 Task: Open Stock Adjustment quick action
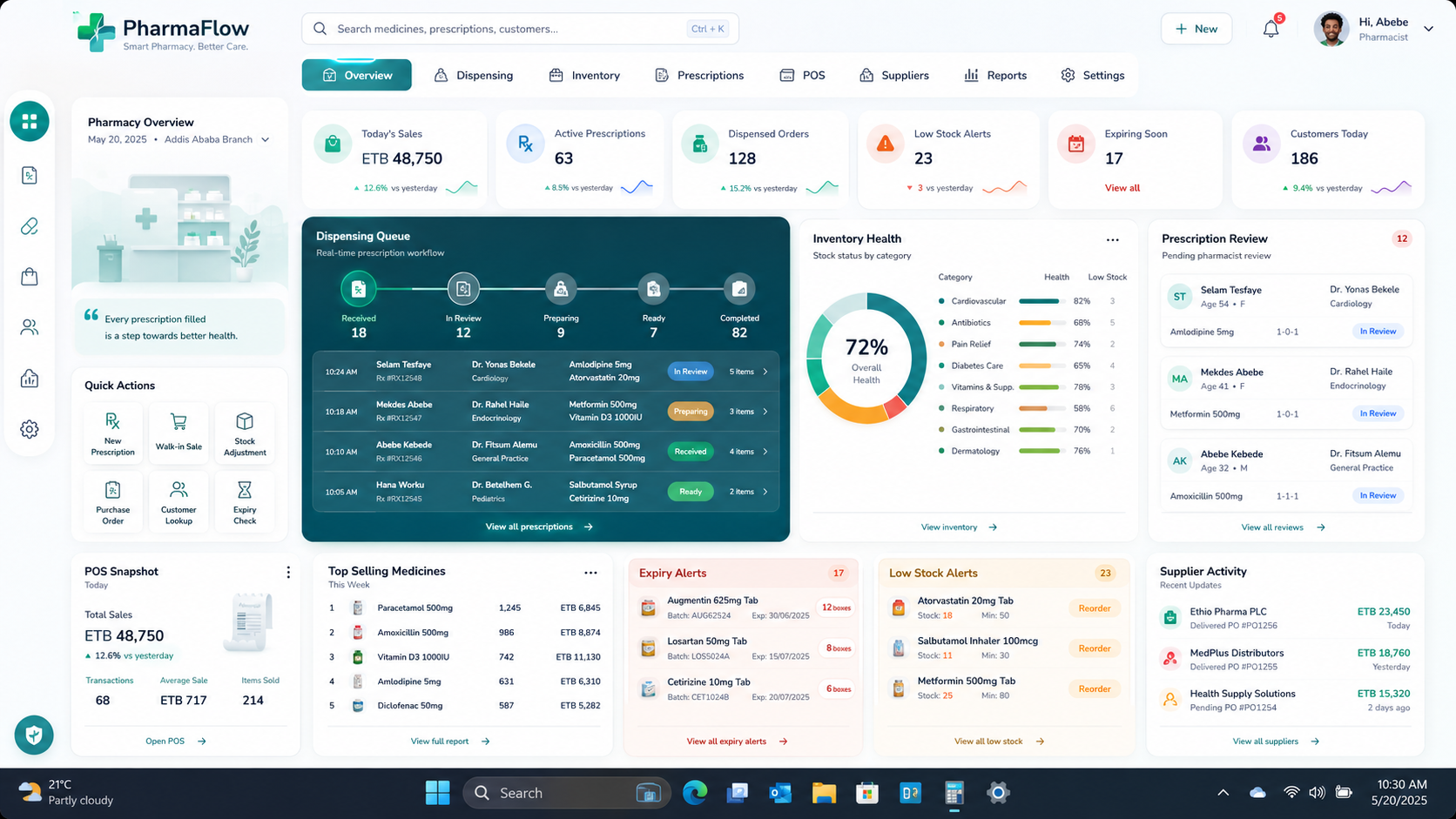pyautogui.click(x=245, y=433)
